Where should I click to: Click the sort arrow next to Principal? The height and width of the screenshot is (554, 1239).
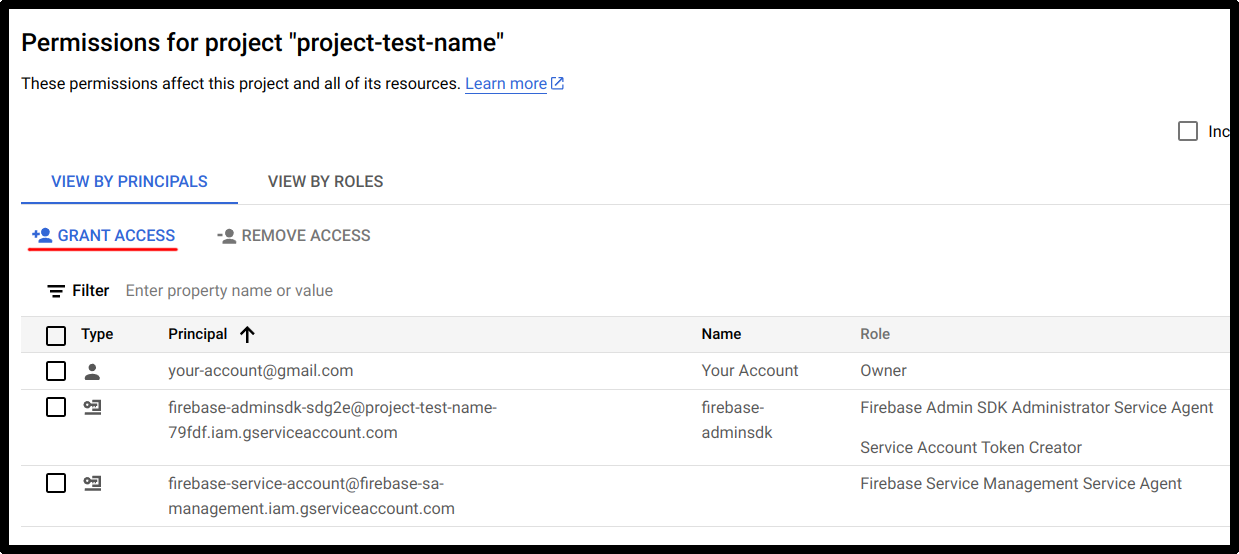247,335
